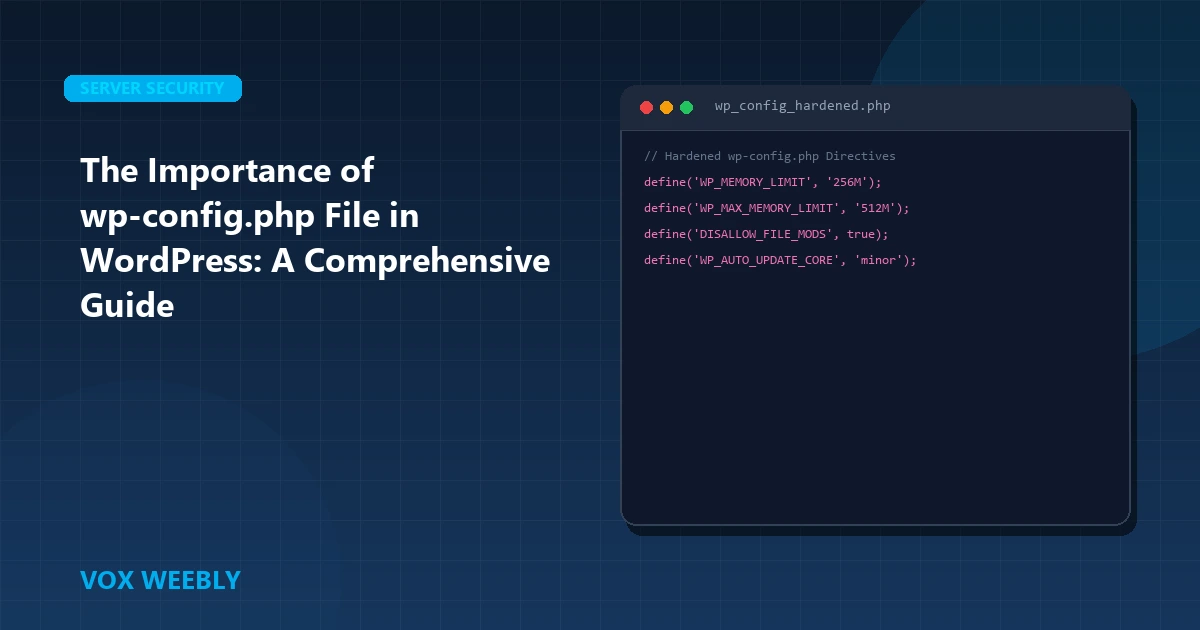Click the article headline about wp-config.php

tap(315, 238)
